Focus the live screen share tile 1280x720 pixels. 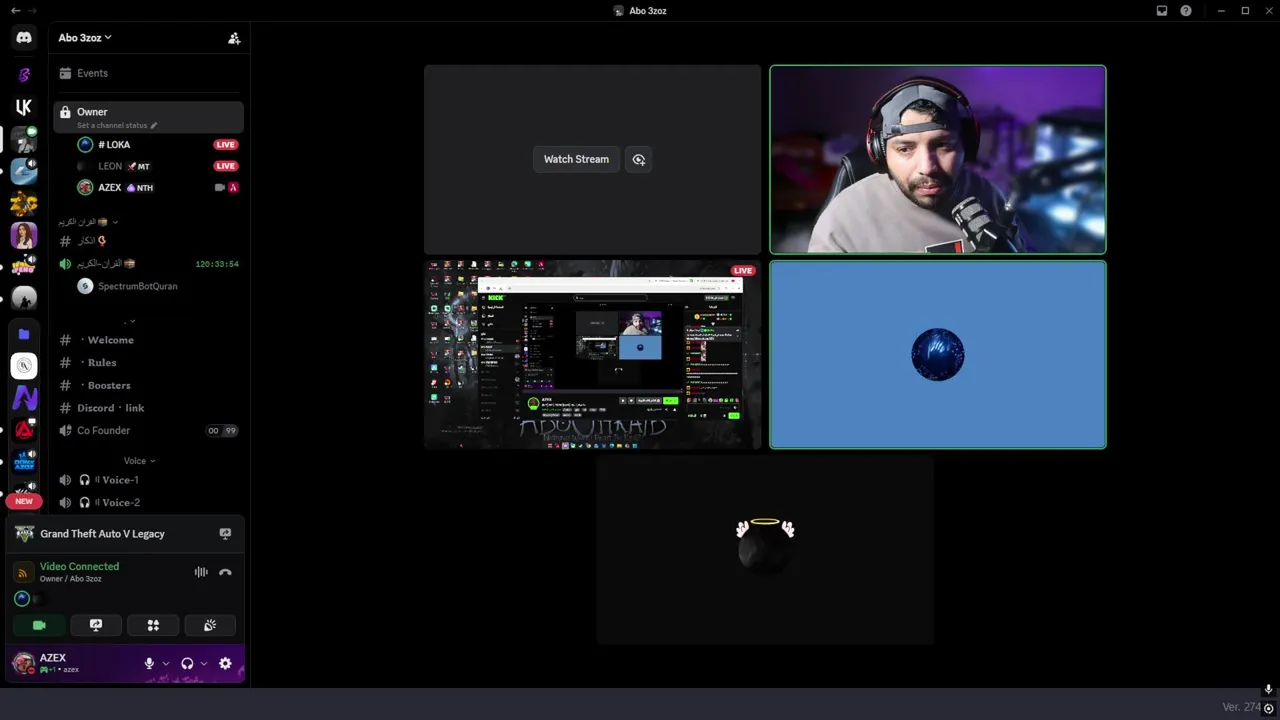(x=593, y=355)
